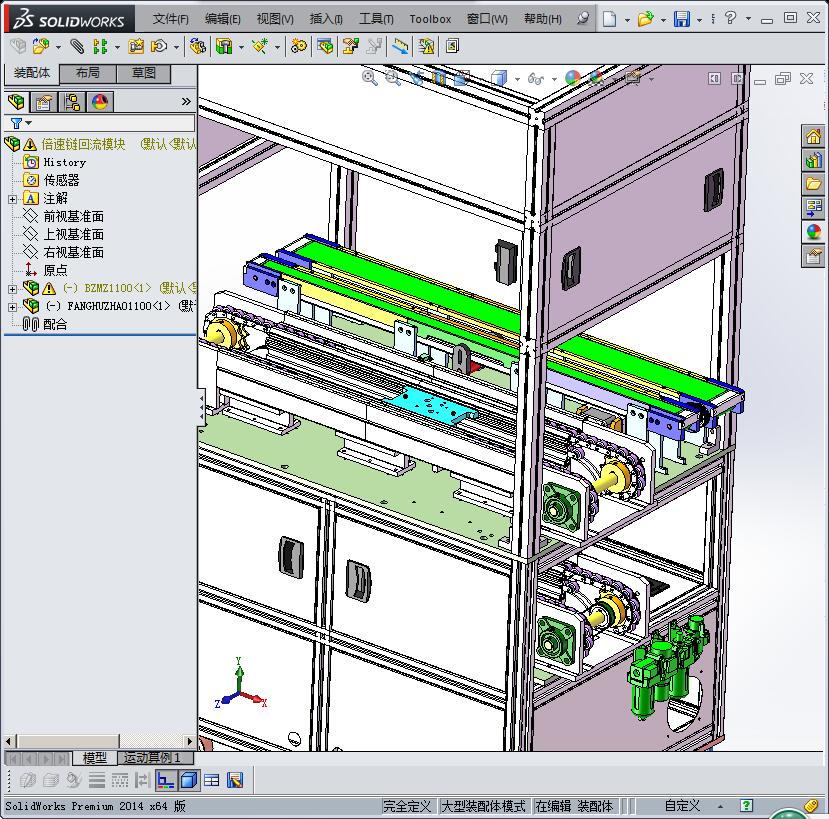The height and width of the screenshot is (819, 829).
Task: Open the Help question mark dropdown arrow
Action: [748, 19]
